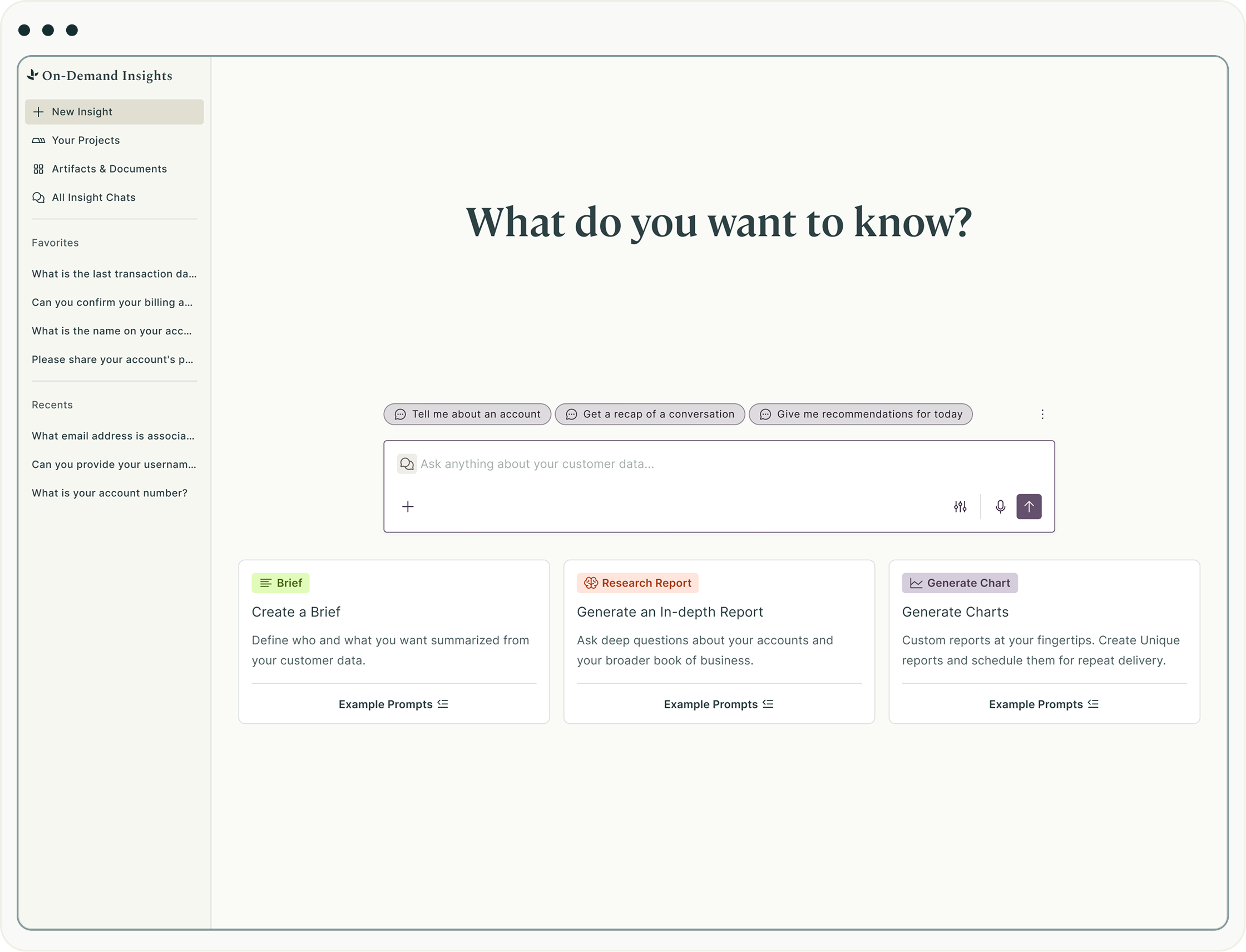The width and height of the screenshot is (1246, 952).
Task: Click the chat icon in 'Give me recommendations' chip
Action: [x=765, y=415]
